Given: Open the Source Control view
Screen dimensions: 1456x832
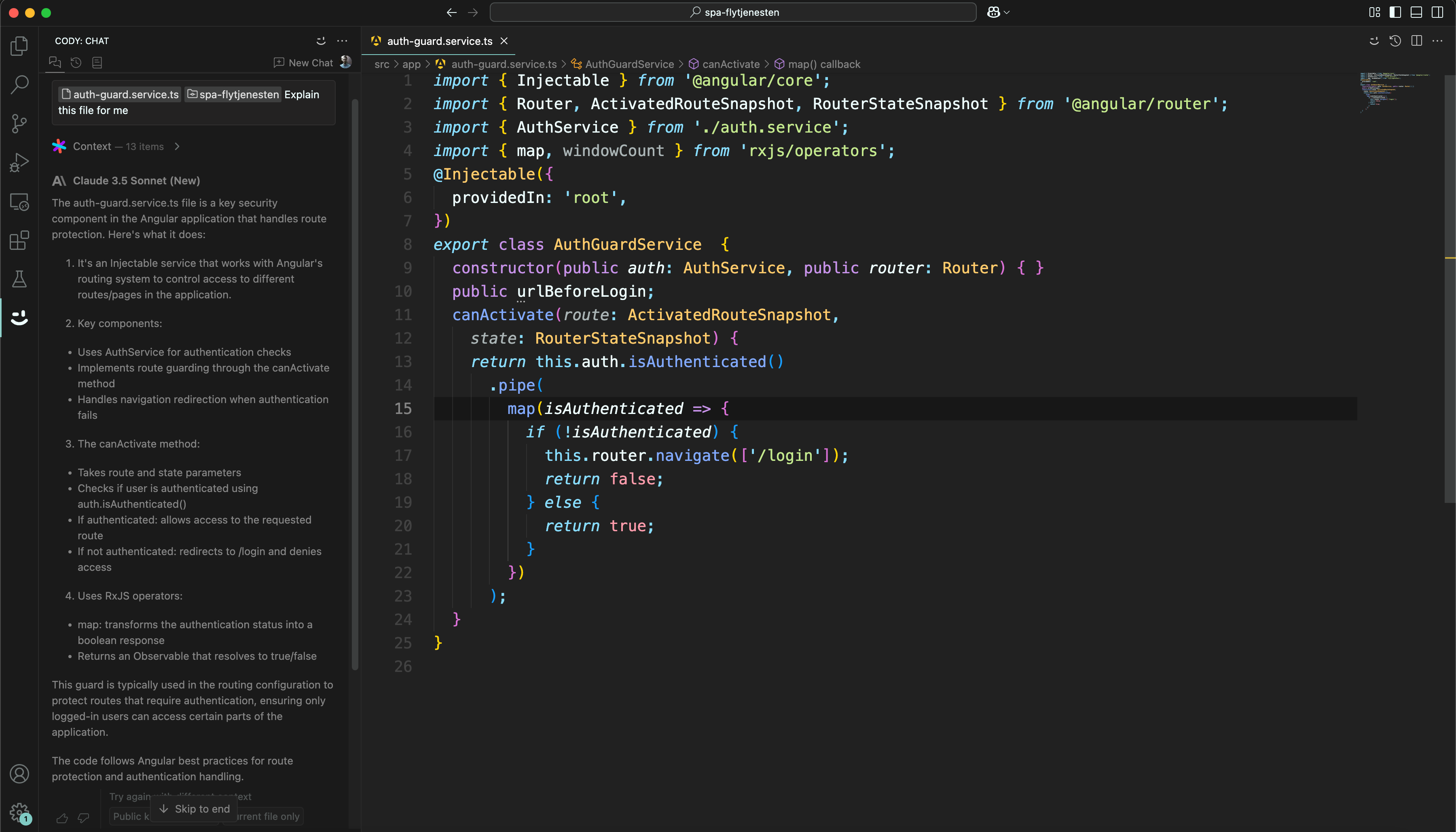Looking at the screenshot, I should tap(19, 123).
